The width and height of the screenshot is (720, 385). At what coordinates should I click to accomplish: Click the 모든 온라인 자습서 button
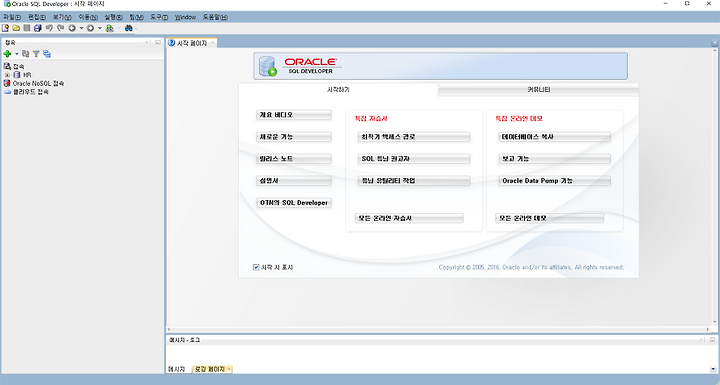click(x=409, y=218)
